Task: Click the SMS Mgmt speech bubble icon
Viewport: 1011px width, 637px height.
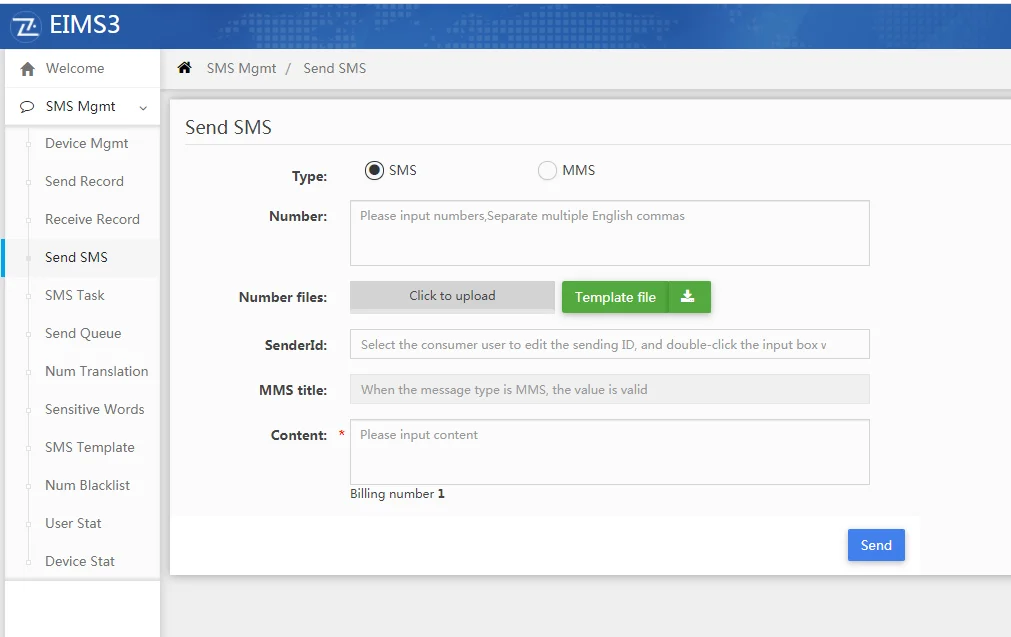Action: (28, 107)
